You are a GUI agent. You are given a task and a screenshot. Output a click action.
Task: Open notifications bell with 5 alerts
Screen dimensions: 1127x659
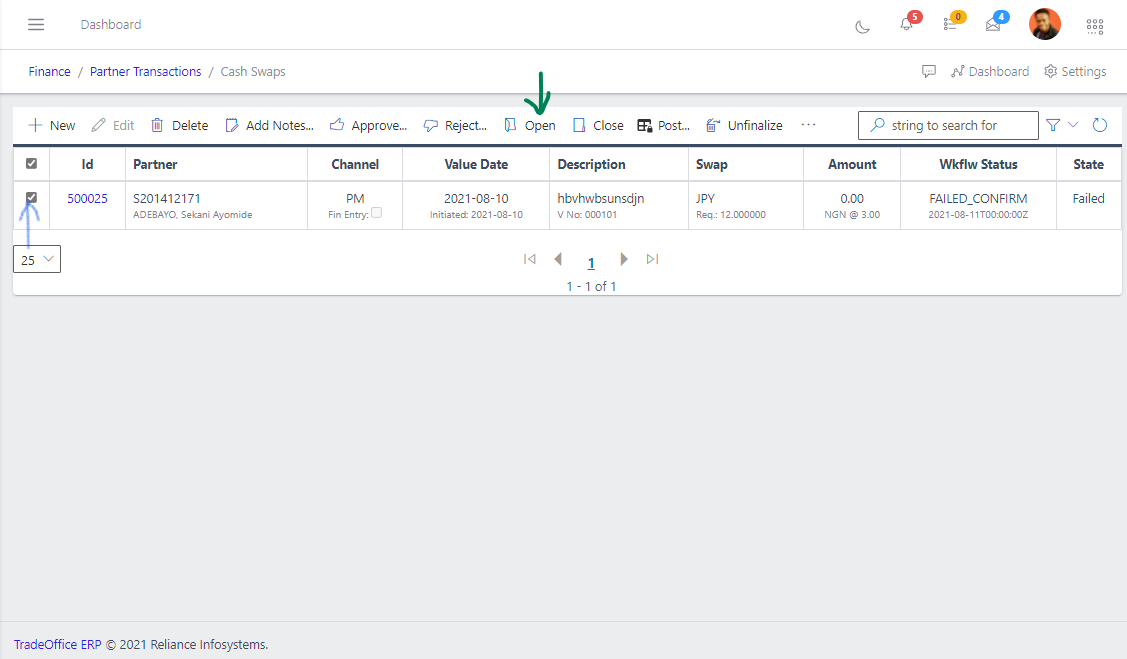click(x=906, y=24)
